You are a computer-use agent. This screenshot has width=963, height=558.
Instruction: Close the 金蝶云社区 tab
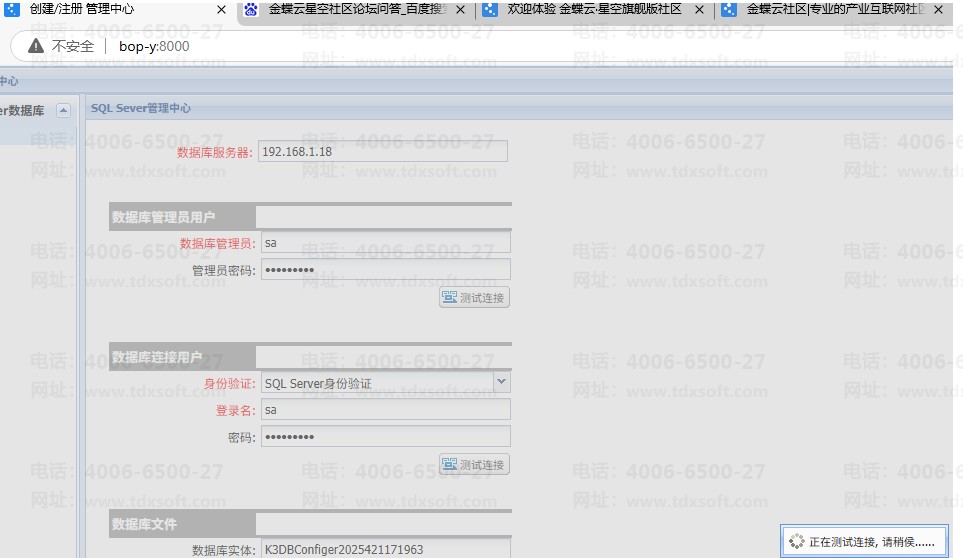click(938, 10)
